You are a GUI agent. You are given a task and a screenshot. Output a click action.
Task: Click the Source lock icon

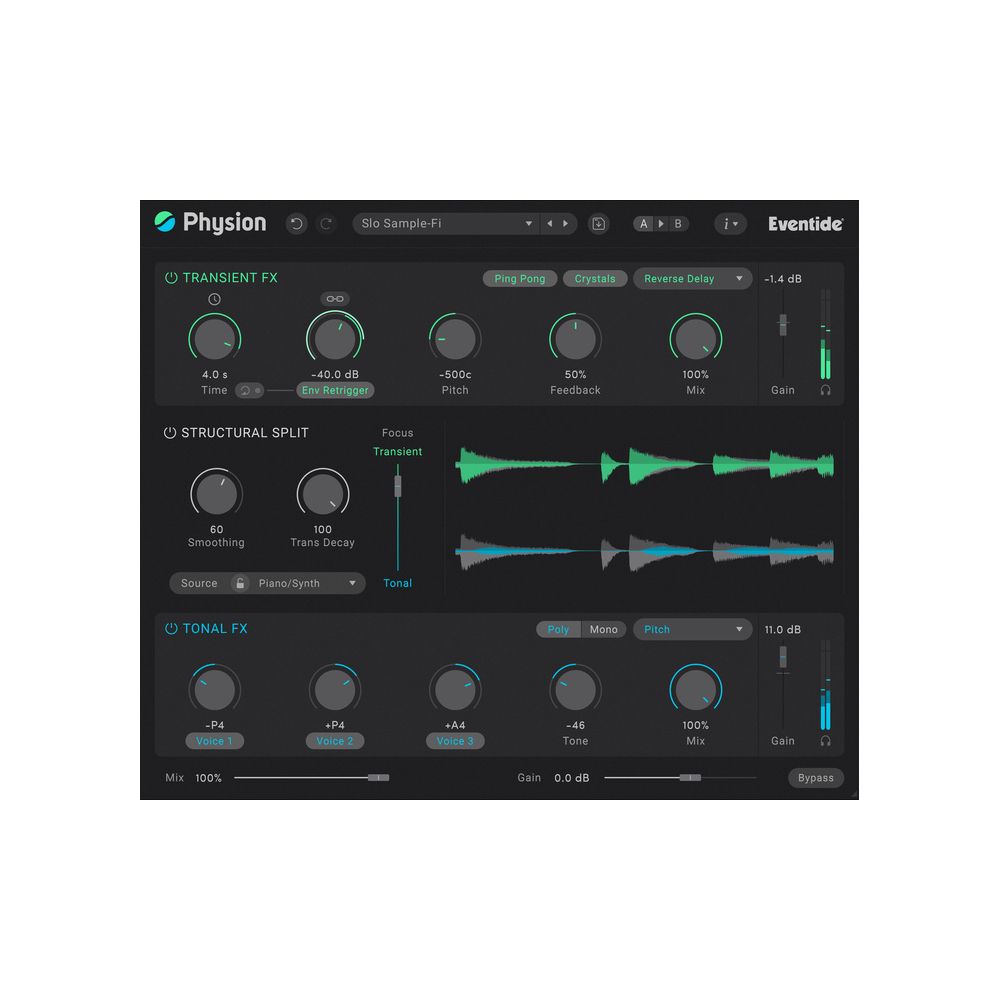click(239, 583)
